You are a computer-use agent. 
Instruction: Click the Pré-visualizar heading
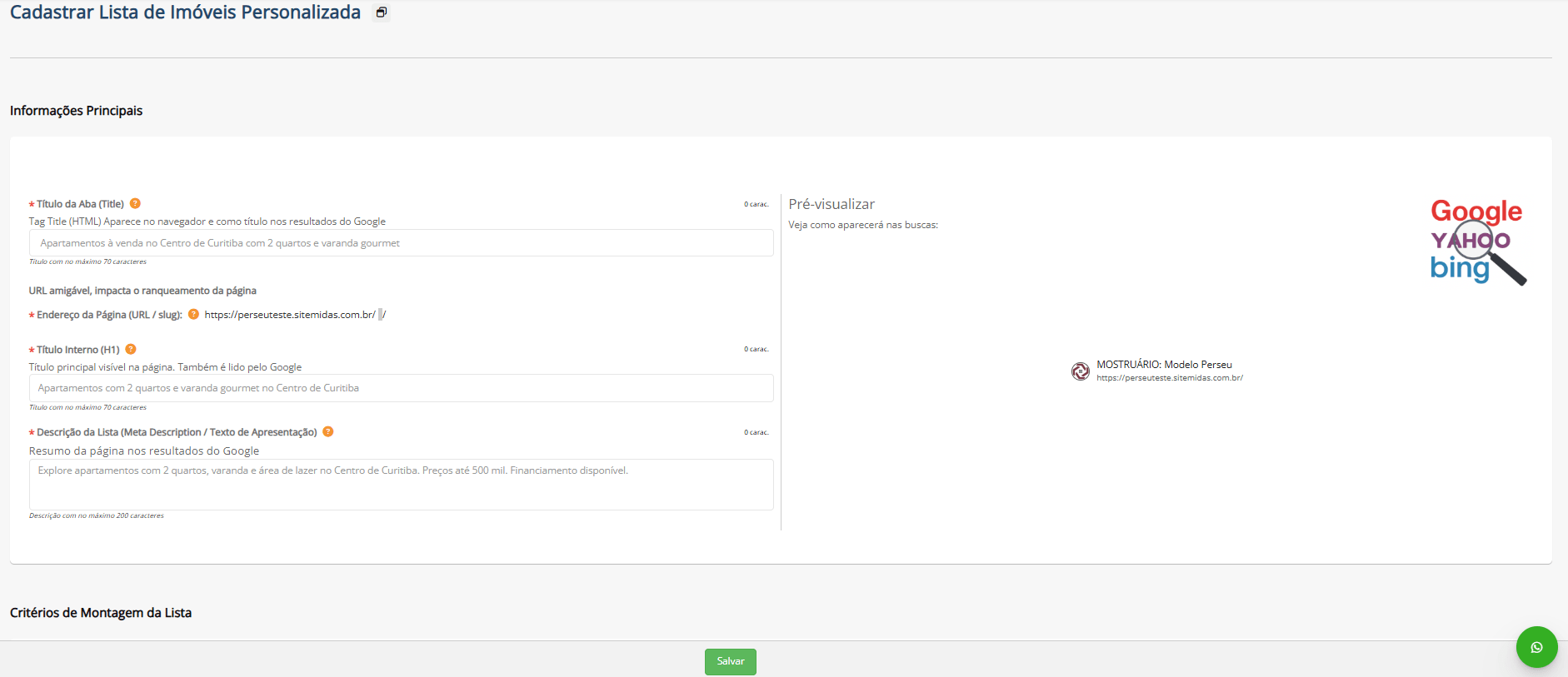[x=831, y=204]
